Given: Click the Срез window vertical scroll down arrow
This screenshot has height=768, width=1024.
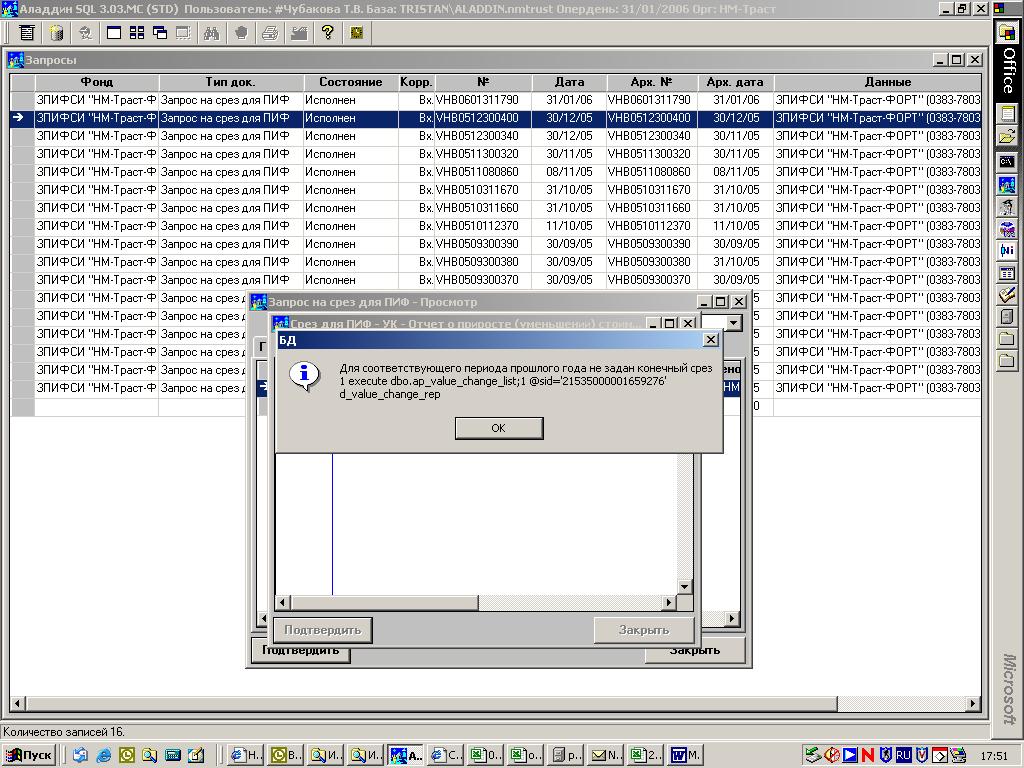Looking at the screenshot, I should point(684,587).
